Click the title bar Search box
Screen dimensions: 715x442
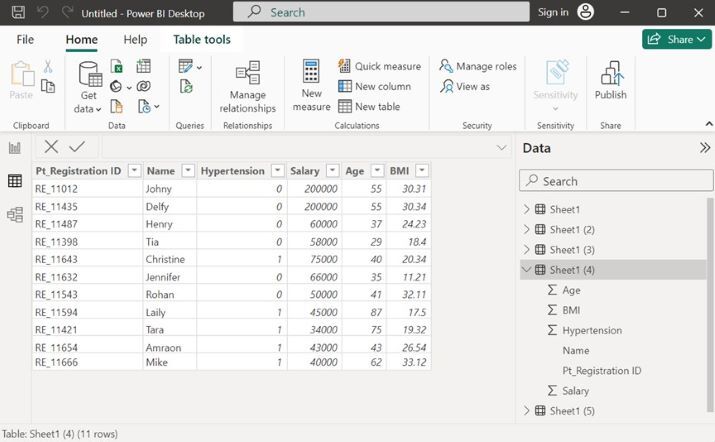[381, 12]
